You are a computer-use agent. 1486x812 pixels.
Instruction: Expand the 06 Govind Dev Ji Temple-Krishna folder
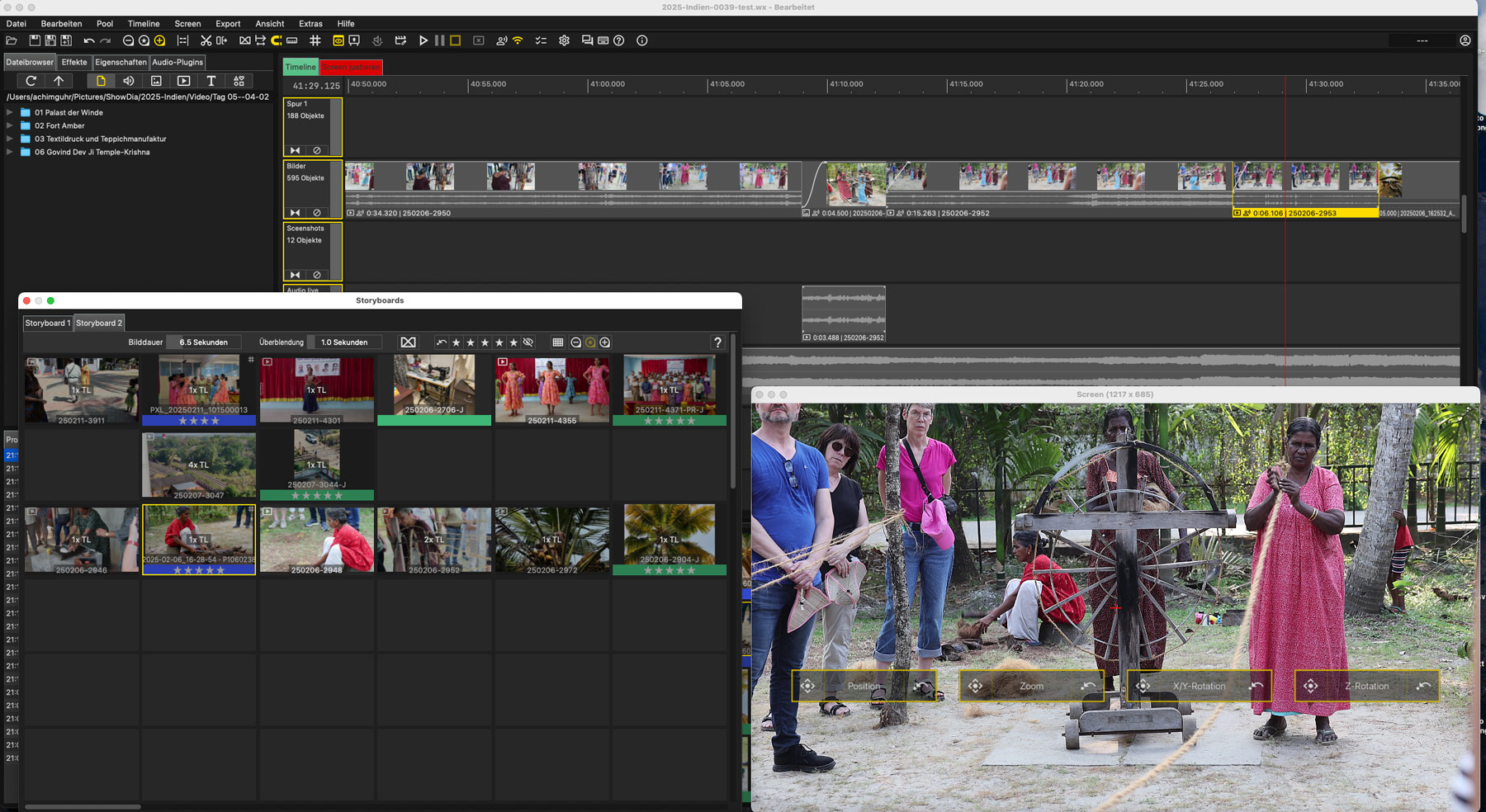pos(10,152)
